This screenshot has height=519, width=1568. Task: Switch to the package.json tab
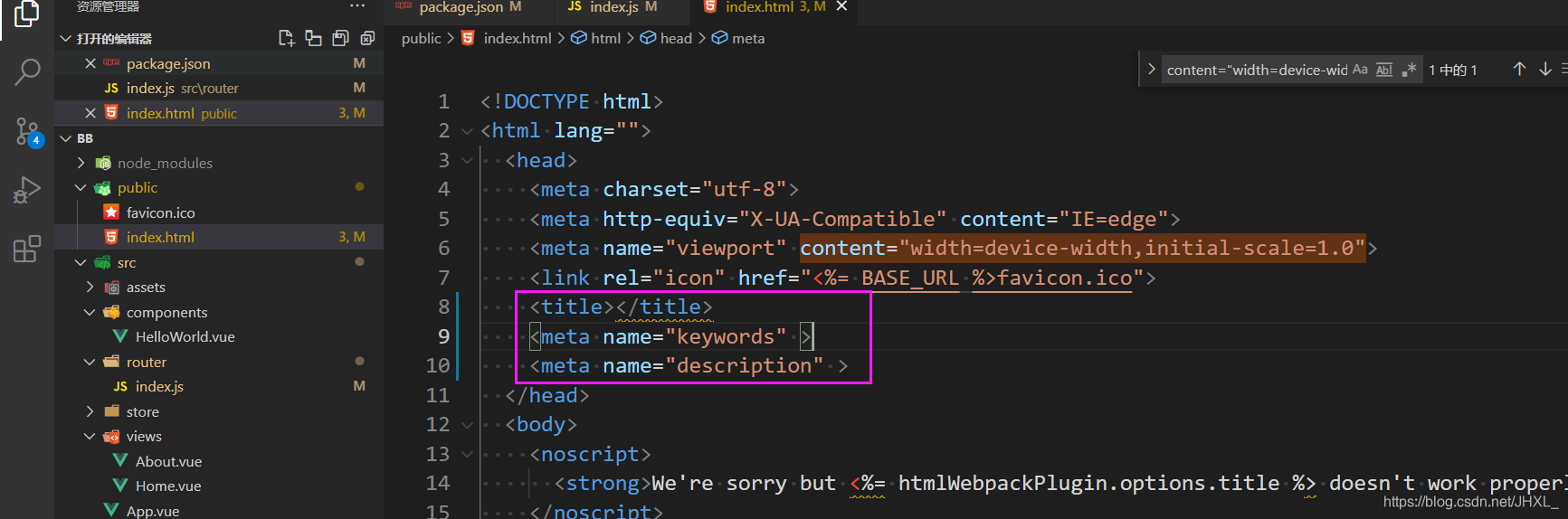461,7
